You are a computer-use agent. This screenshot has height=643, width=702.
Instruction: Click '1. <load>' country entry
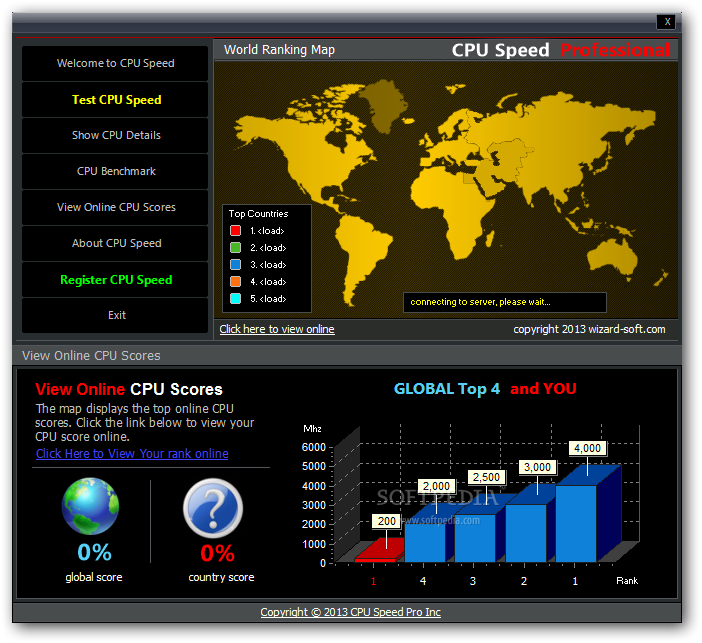[x=267, y=231]
